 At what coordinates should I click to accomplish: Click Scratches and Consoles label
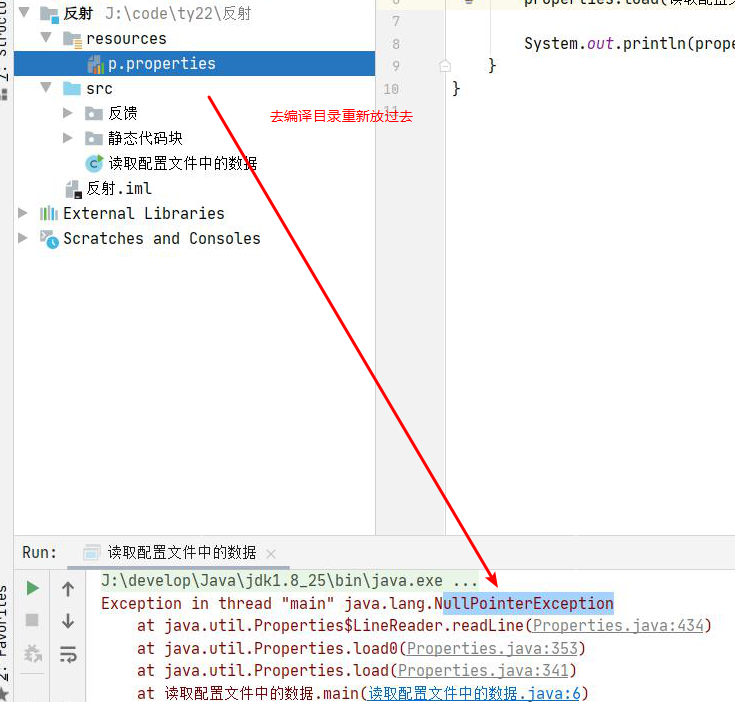click(x=162, y=239)
